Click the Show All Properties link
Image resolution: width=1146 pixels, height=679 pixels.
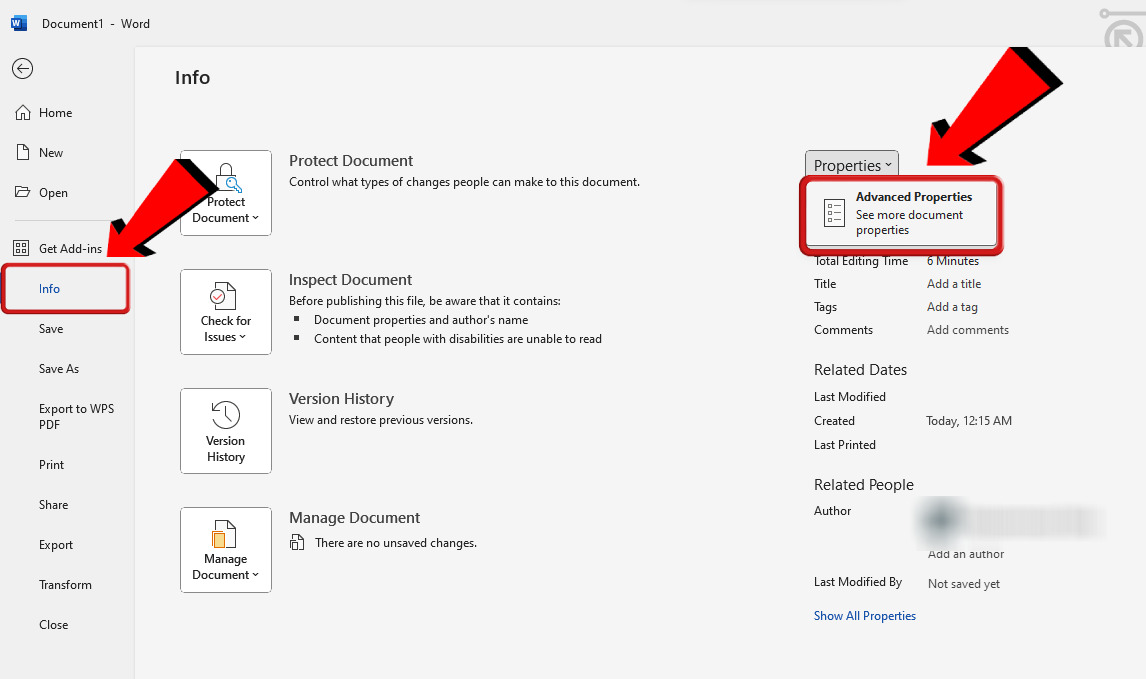click(864, 616)
